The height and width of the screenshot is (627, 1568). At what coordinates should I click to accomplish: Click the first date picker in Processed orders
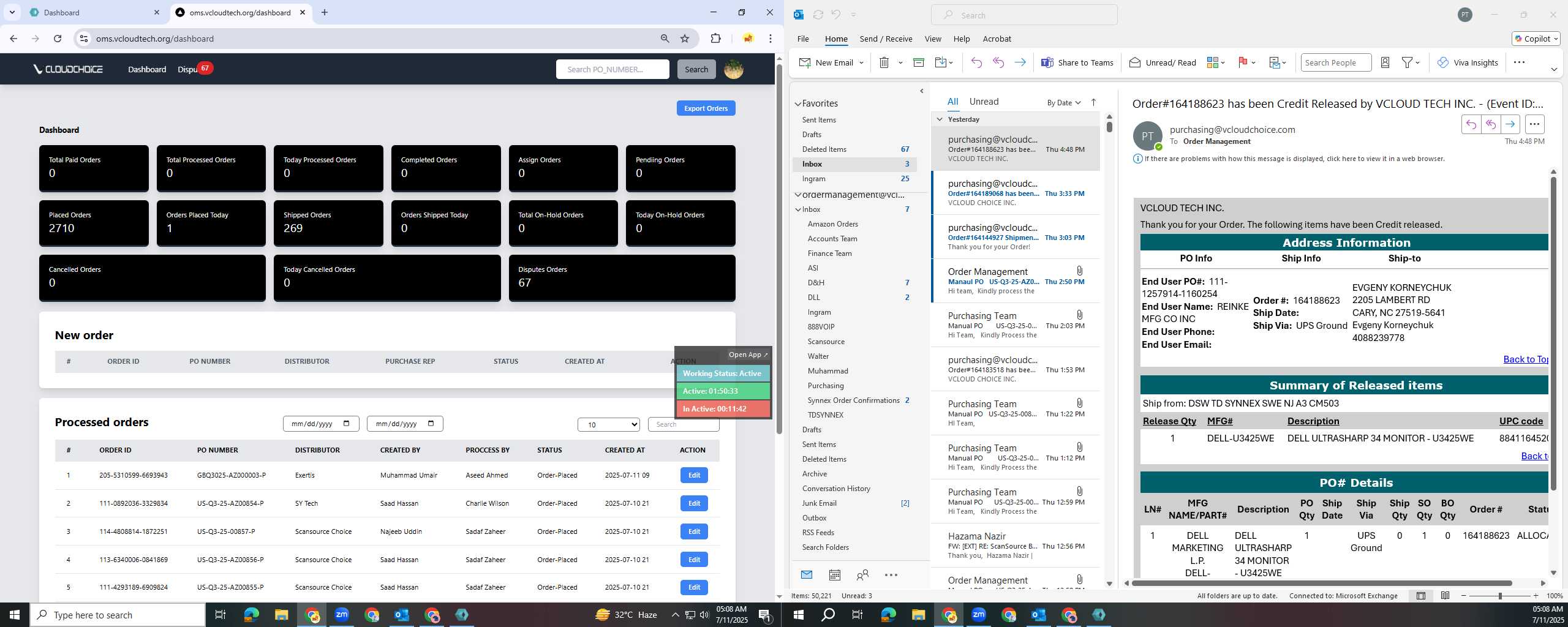point(321,424)
